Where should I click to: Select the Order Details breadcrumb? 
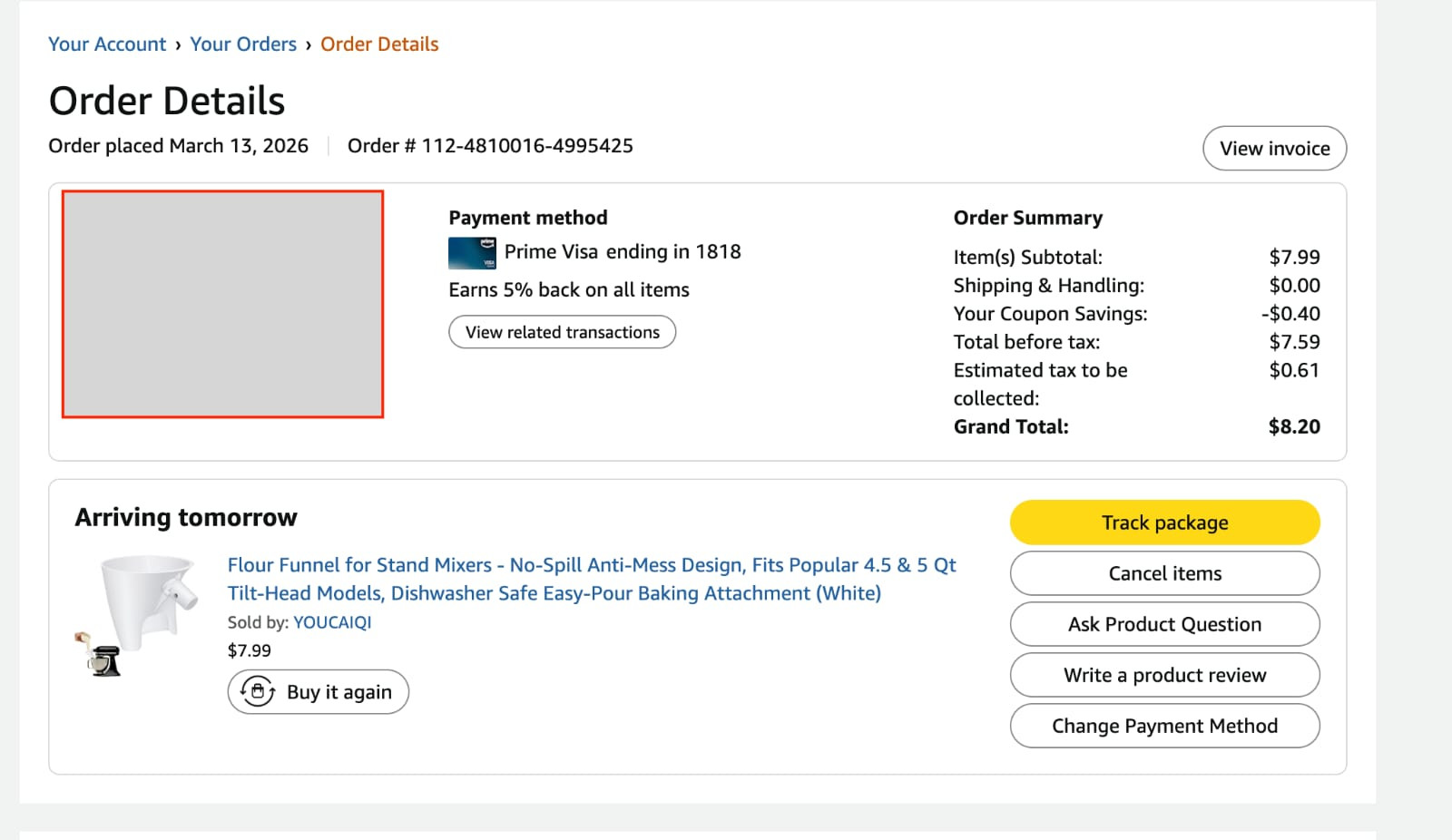coord(379,44)
